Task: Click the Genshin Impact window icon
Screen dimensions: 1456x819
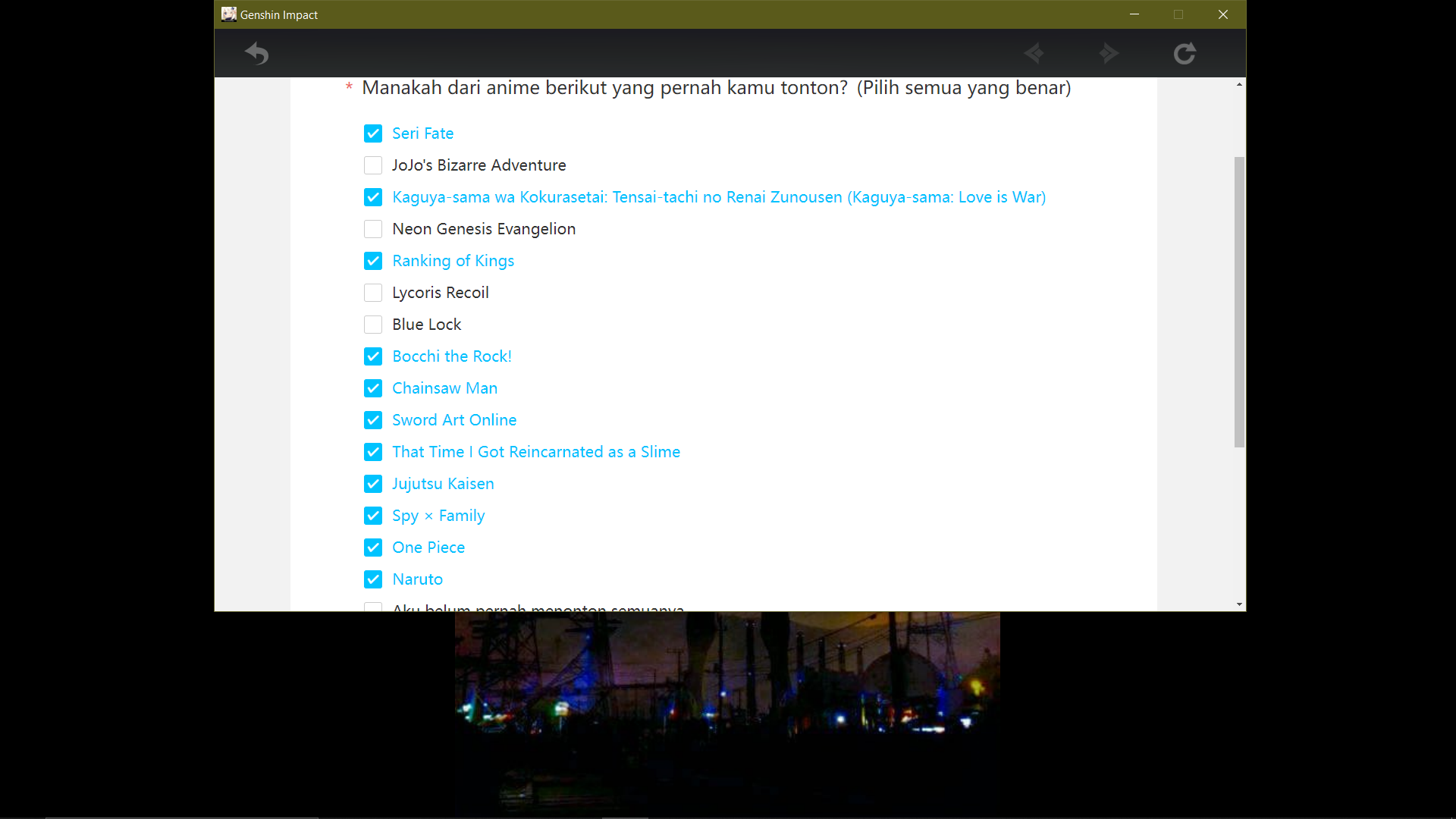Action: coord(229,14)
